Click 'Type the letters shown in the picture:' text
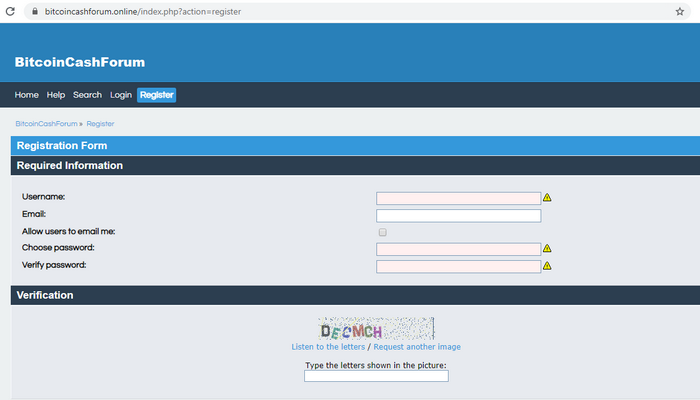This screenshot has width=700, height=400. pos(376,365)
